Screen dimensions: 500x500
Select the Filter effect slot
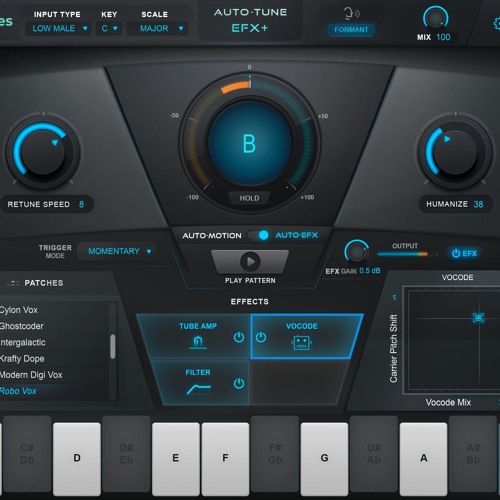(202, 383)
